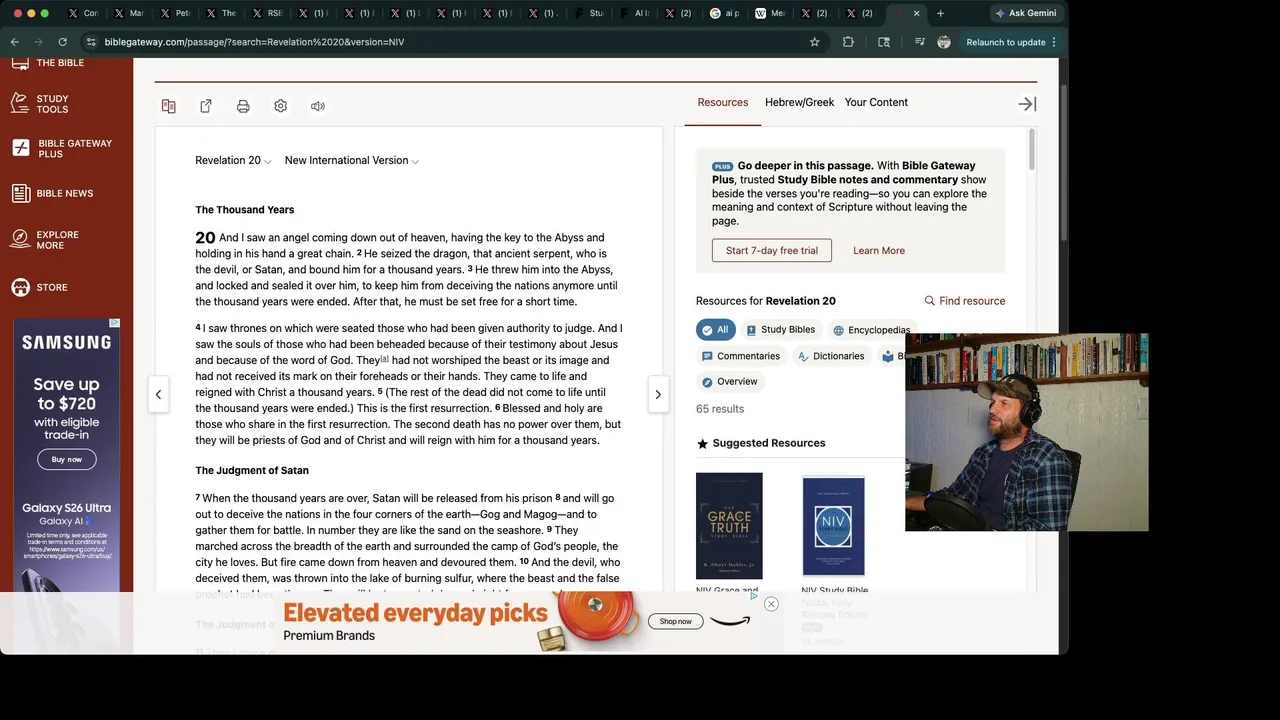Open Bible News sidebar item

[52, 193]
